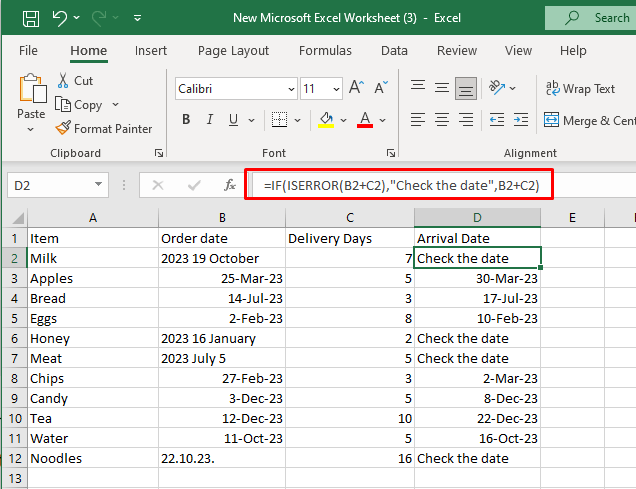The width and height of the screenshot is (636, 489).
Task: Open the font size dropdown
Action: coord(336,89)
